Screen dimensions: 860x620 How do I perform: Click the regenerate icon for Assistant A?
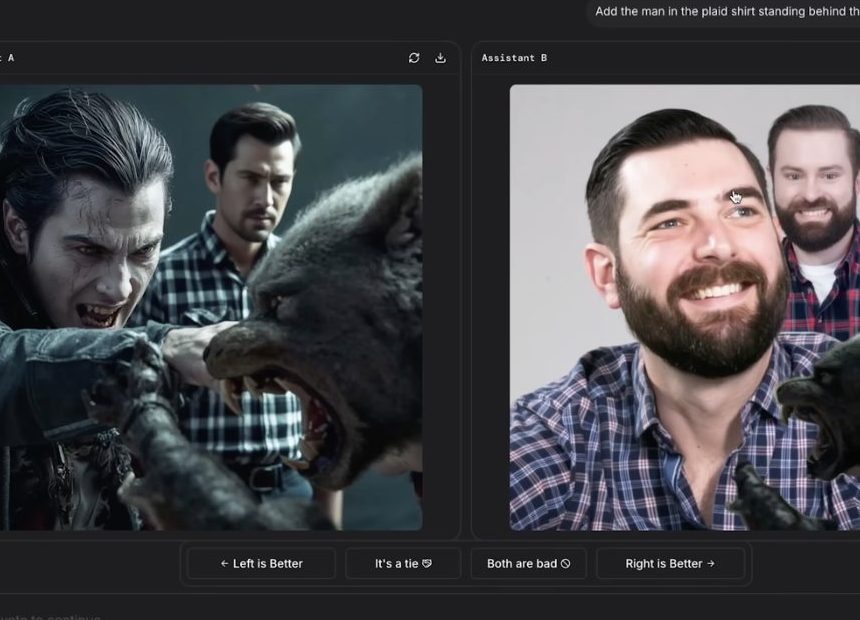coord(414,58)
